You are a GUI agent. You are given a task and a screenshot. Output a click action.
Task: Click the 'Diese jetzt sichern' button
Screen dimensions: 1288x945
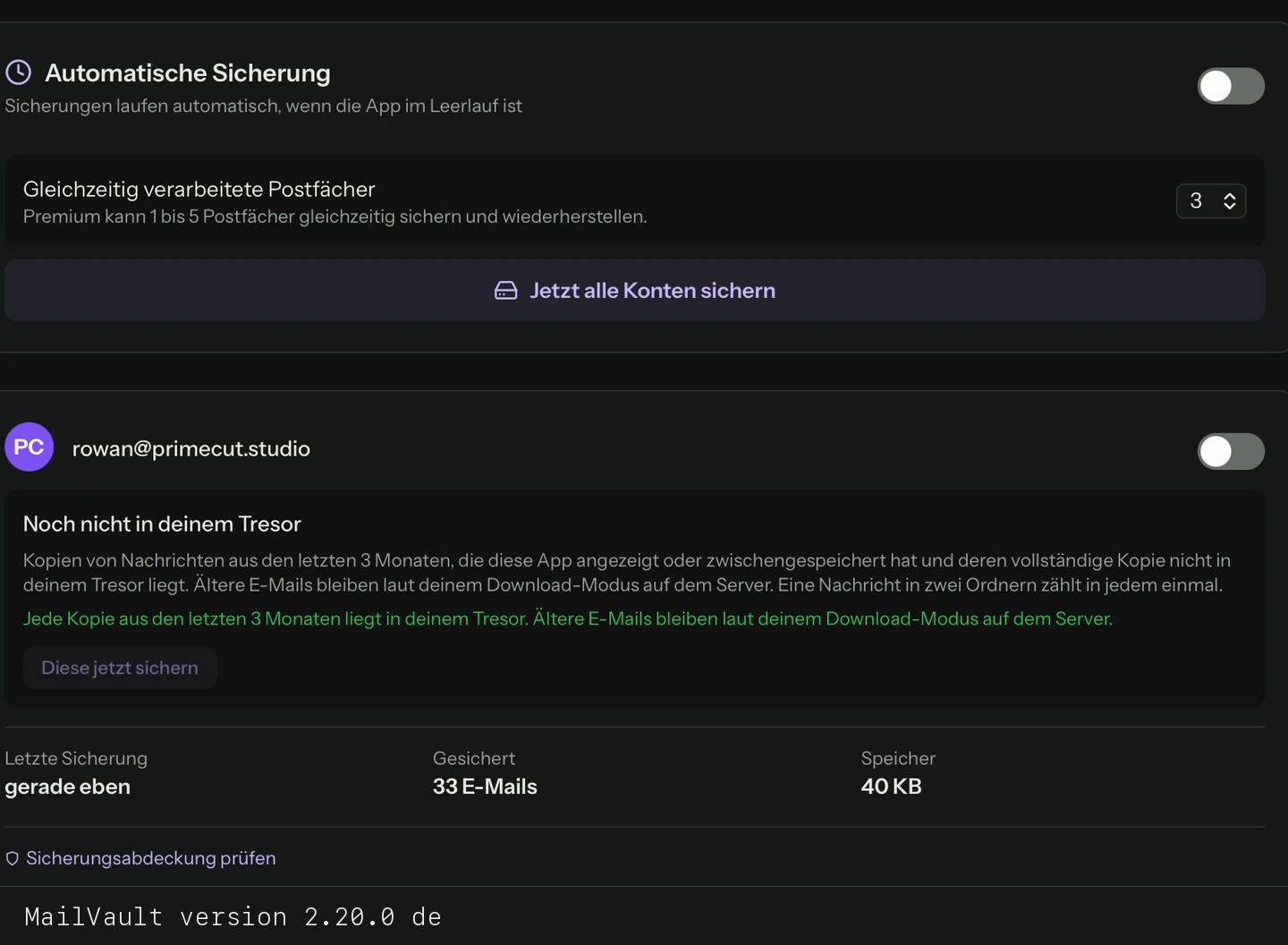tap(120, 668)
